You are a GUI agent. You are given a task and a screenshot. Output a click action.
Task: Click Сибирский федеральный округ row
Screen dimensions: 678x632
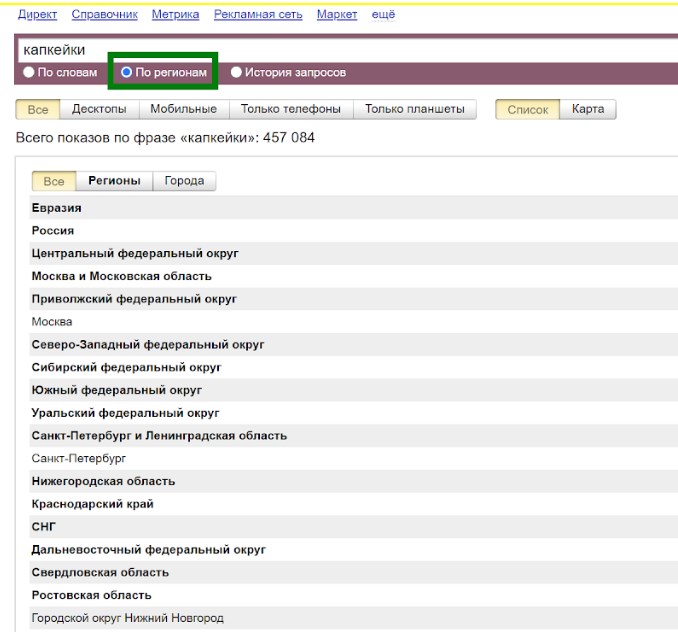(354, 367)
